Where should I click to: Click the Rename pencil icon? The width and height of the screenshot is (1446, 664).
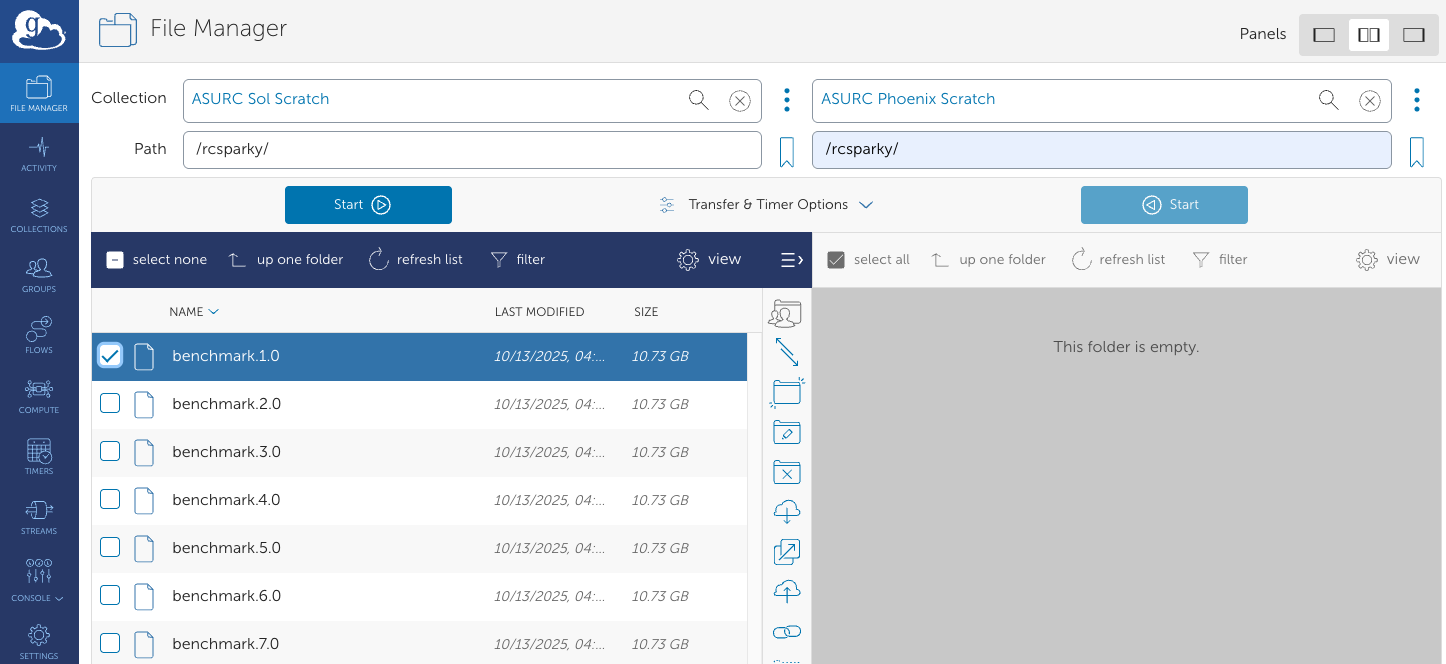[786, 432]
